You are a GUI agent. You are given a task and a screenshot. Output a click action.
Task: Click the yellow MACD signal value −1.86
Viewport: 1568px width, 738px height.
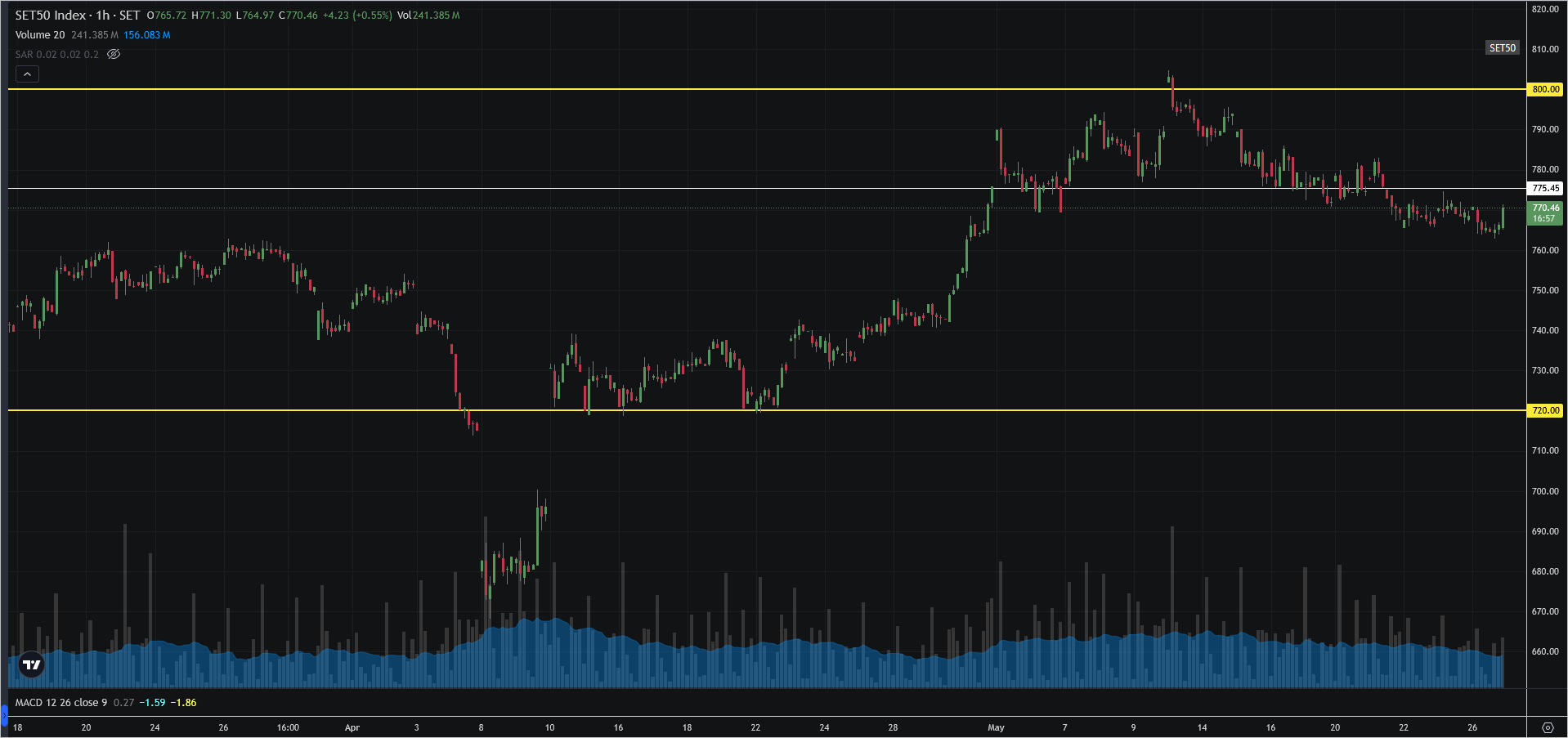(183, 703)
